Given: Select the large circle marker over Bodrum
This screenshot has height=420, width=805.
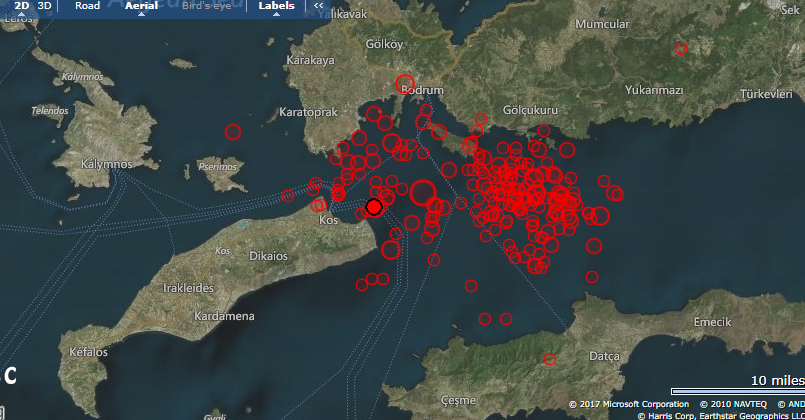Looking at the screenshot, I should [405, 85].
